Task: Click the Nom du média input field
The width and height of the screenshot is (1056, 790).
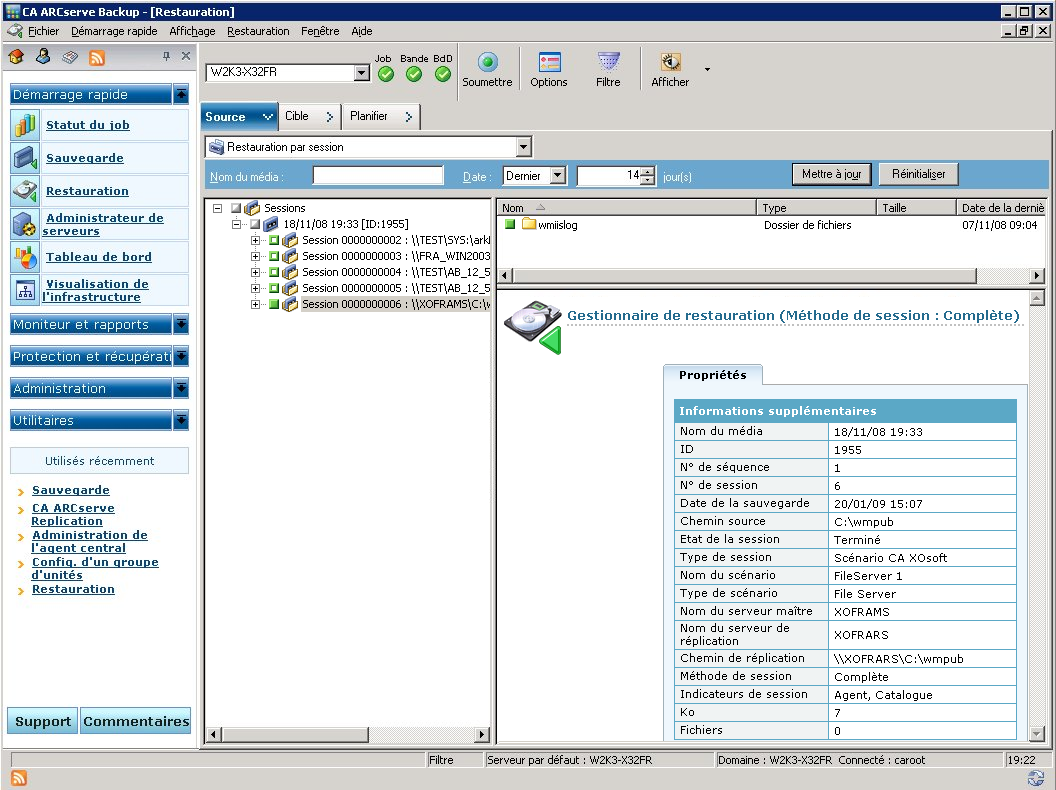Action: click(x=377, y=176)
